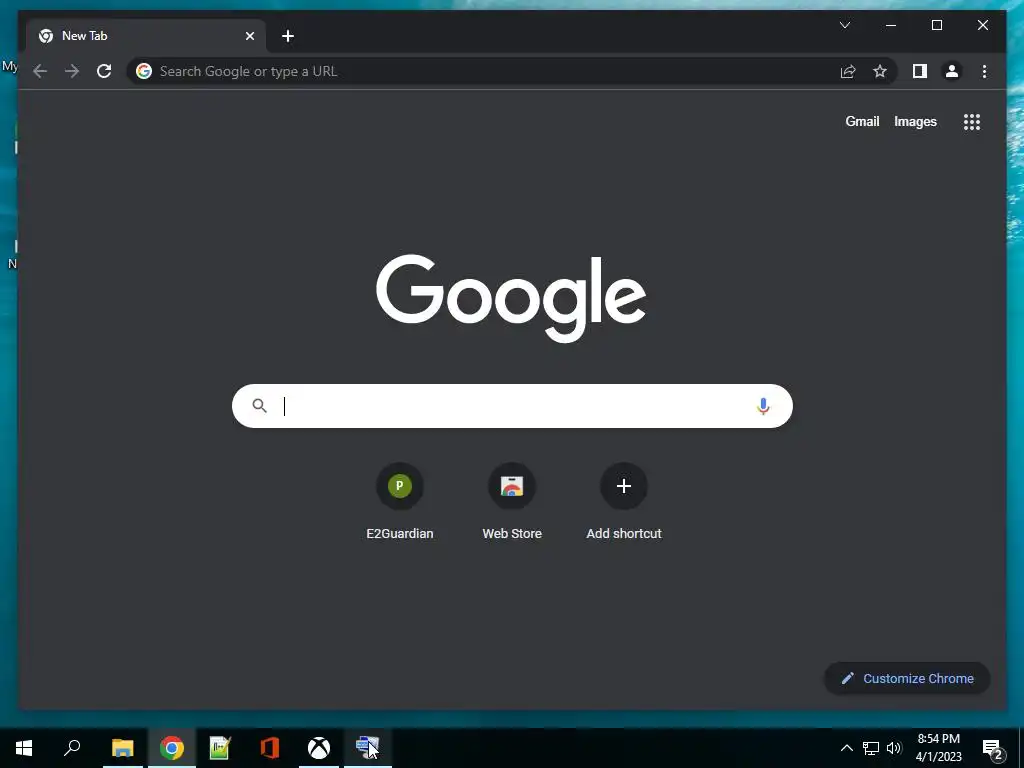Open a new tab with plus button
This screenshot has height=768, width=1024.
(x=288, y=36)
